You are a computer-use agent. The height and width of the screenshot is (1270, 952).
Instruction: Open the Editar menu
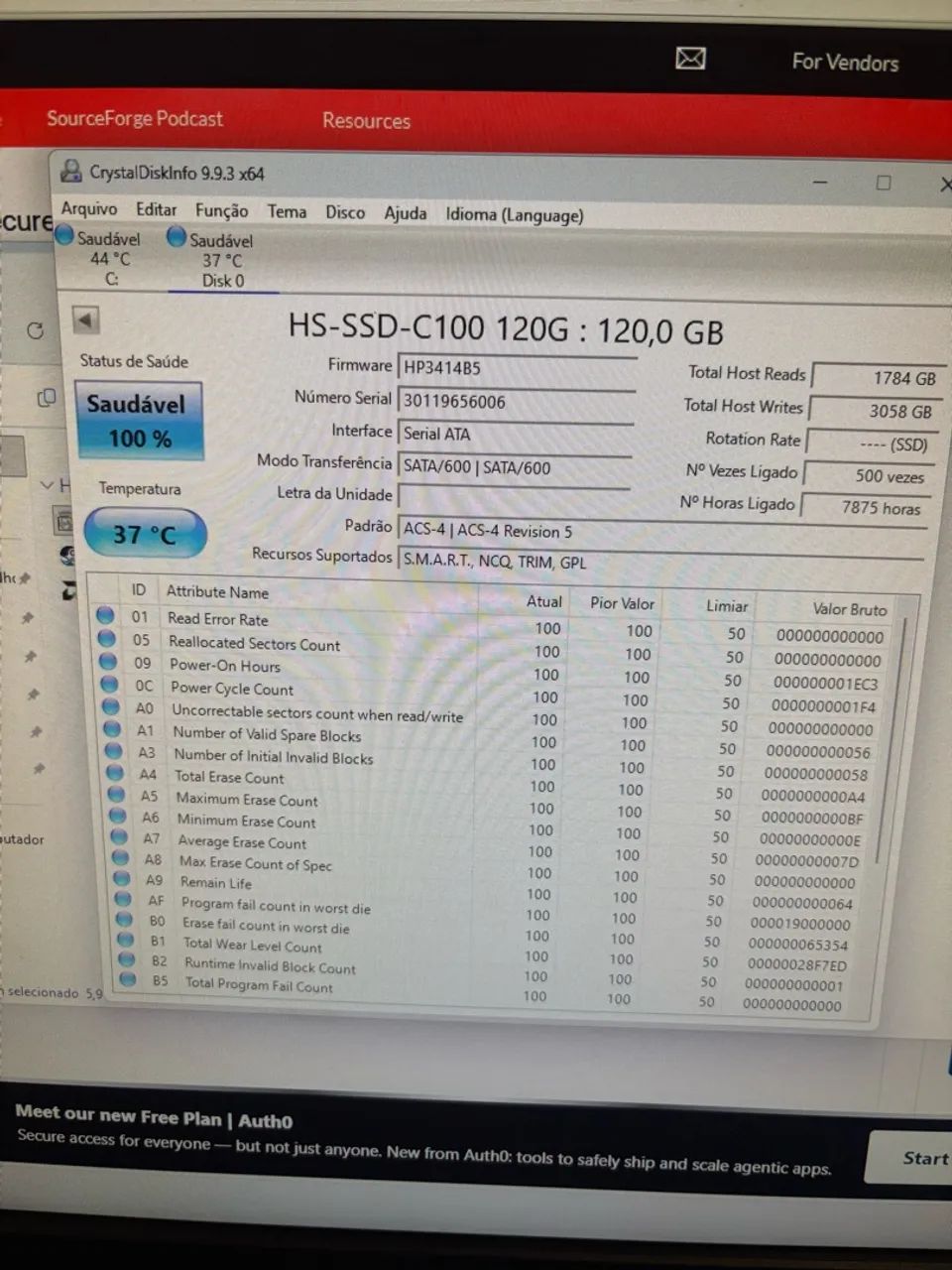[157, 209]
